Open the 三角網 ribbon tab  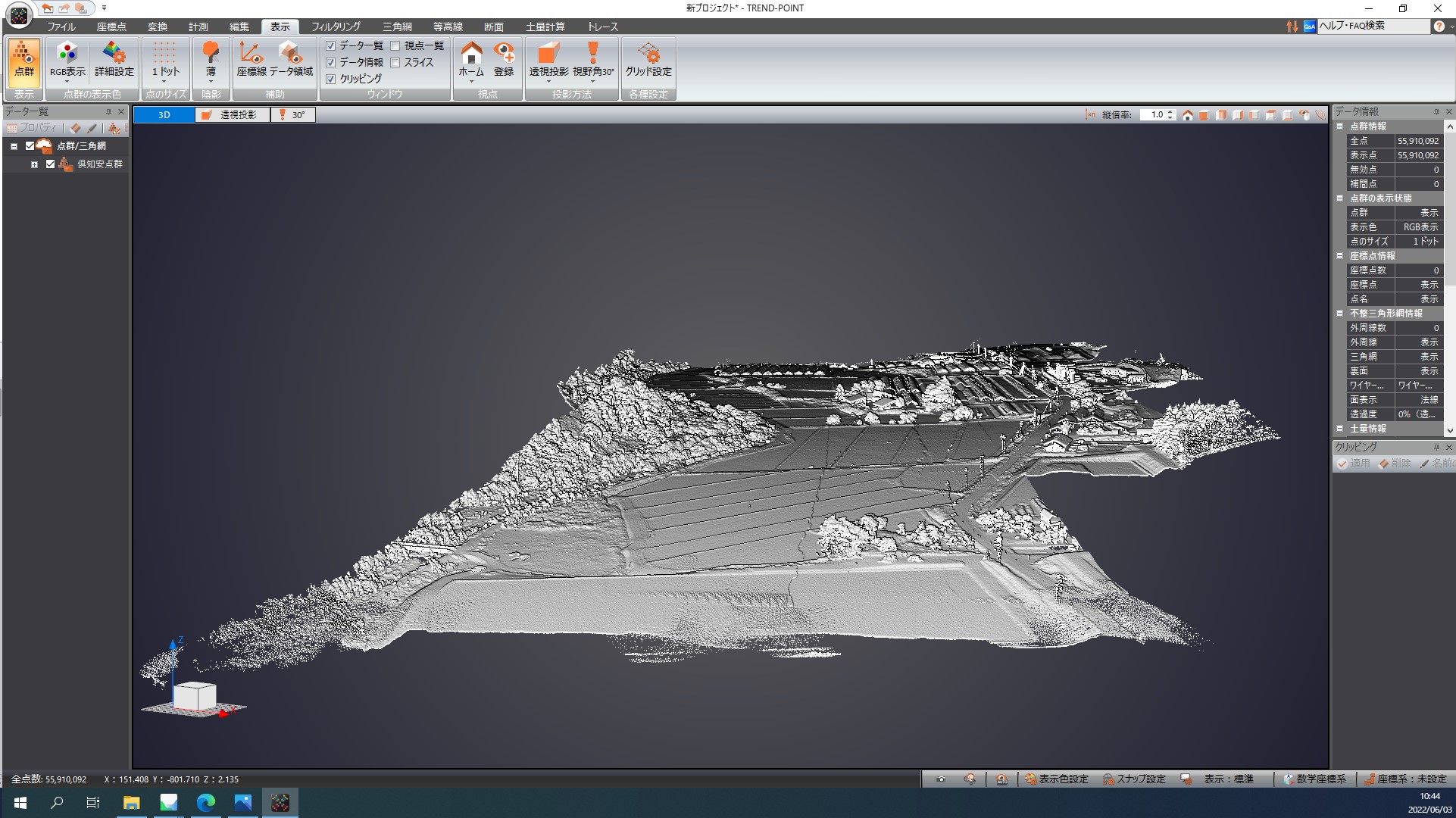397,27
